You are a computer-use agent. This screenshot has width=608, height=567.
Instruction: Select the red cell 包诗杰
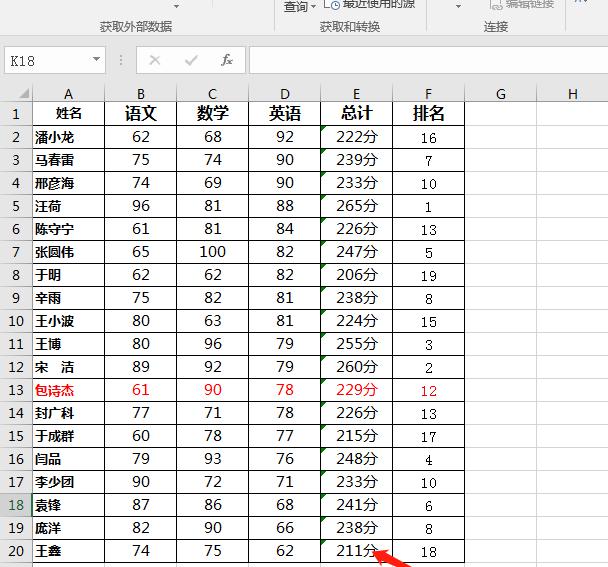(69, 390)
